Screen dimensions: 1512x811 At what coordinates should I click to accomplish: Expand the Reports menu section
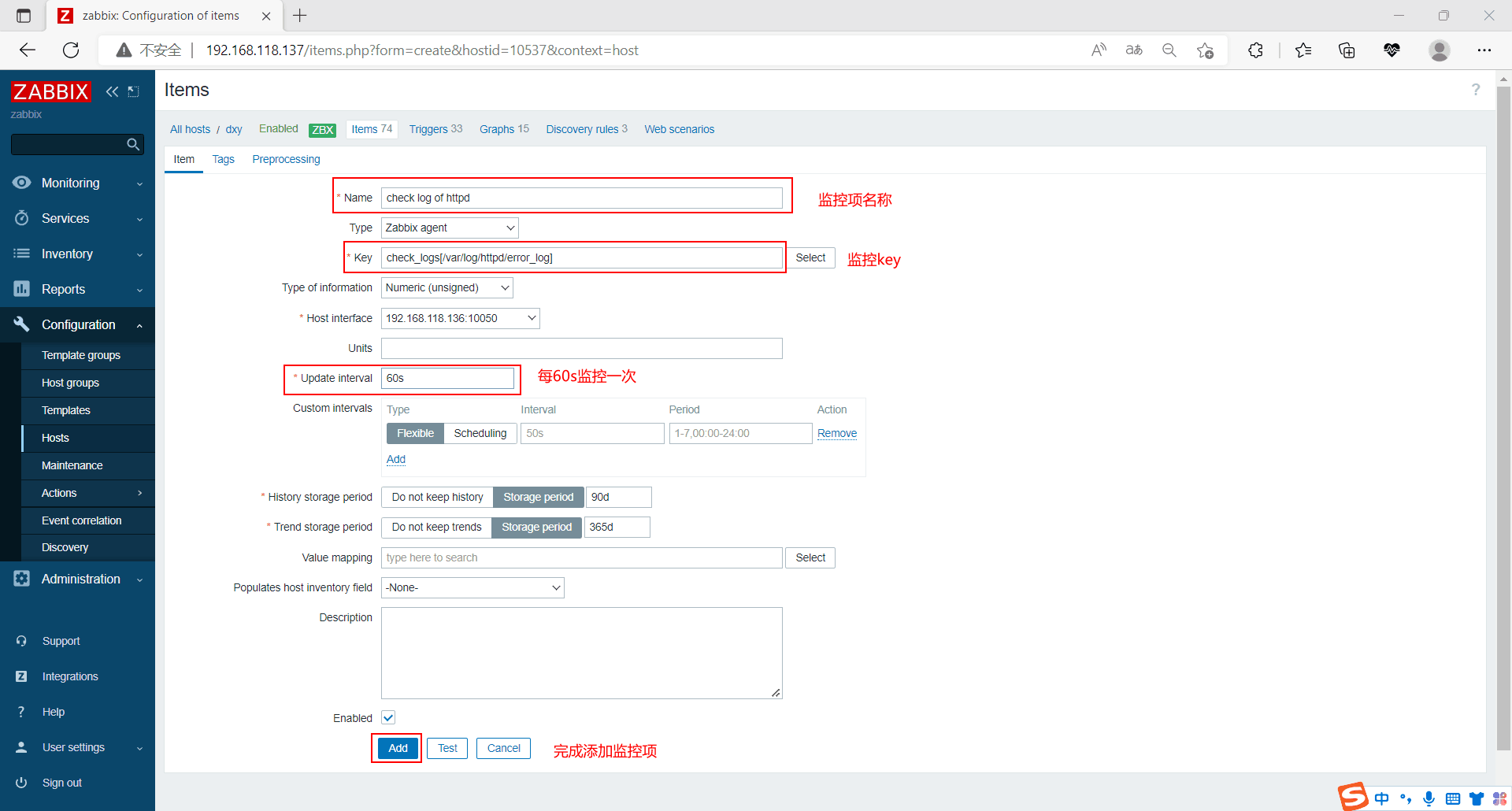(77, 289)
